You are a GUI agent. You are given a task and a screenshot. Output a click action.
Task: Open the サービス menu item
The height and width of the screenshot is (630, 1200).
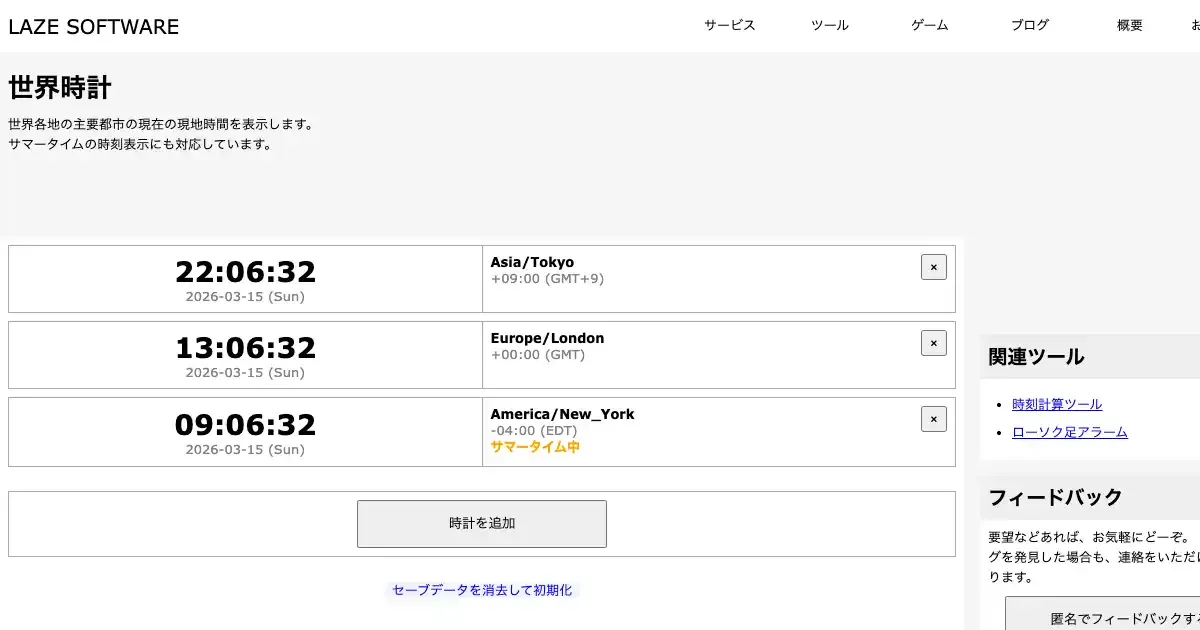tap(729, 26)
